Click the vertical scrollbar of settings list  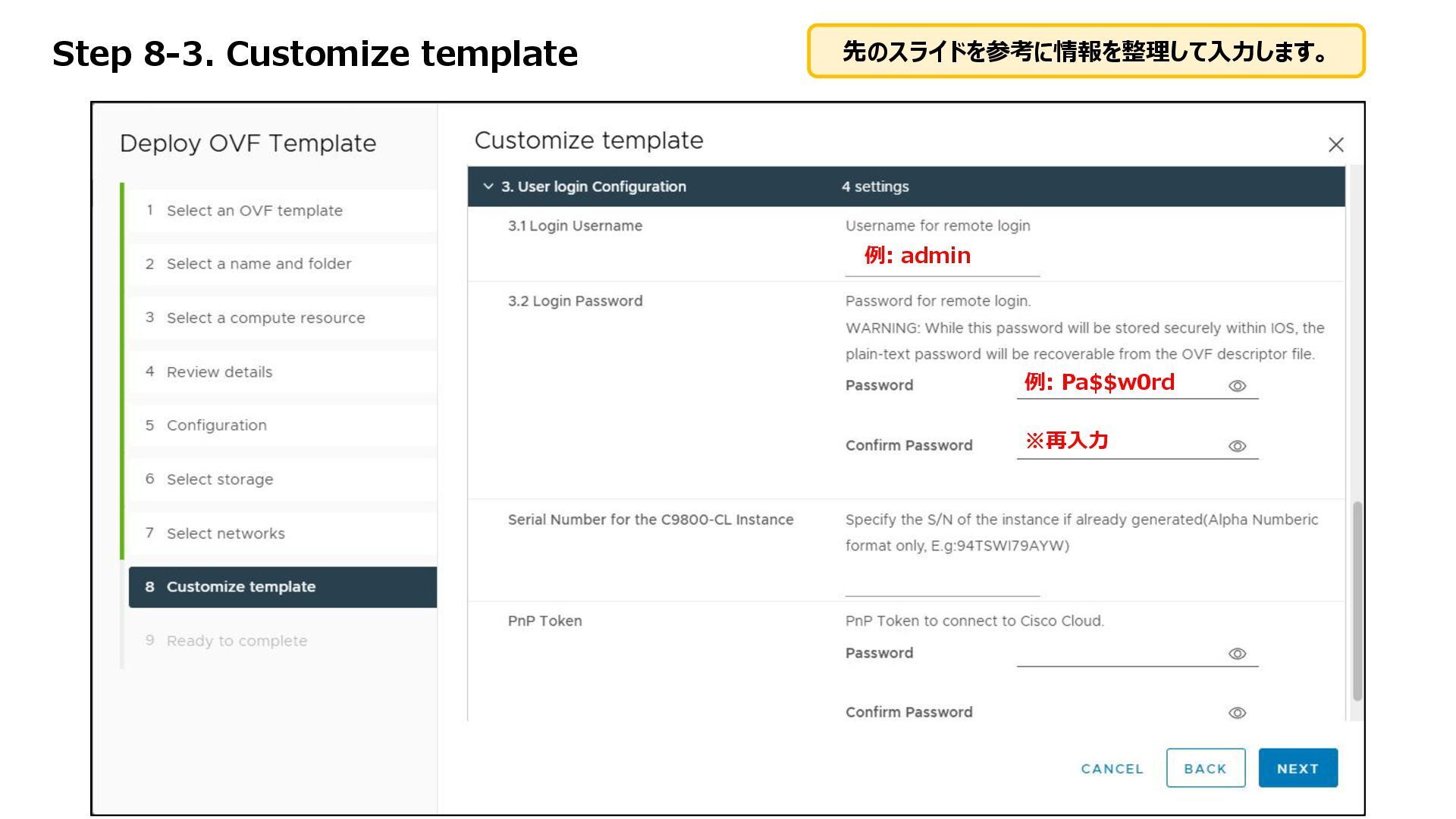(x=1357, y=599)
